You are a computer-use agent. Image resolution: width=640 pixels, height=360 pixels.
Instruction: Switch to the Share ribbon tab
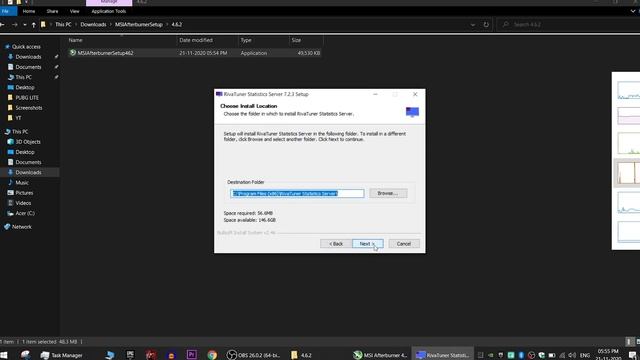pyautogui.click(x=52, y=11)
